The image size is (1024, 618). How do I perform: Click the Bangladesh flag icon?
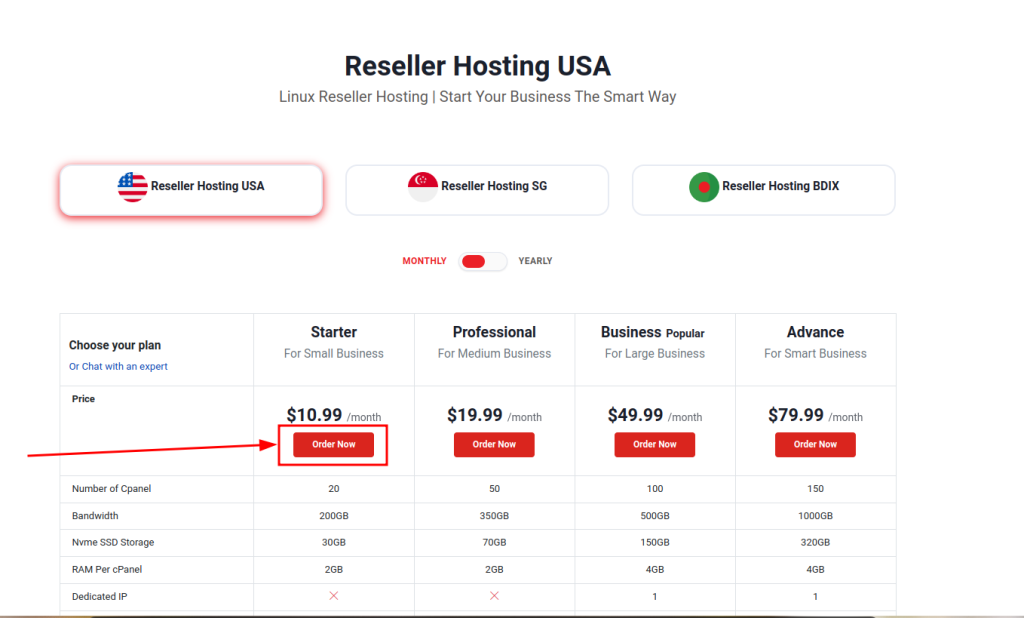point(704,187)
